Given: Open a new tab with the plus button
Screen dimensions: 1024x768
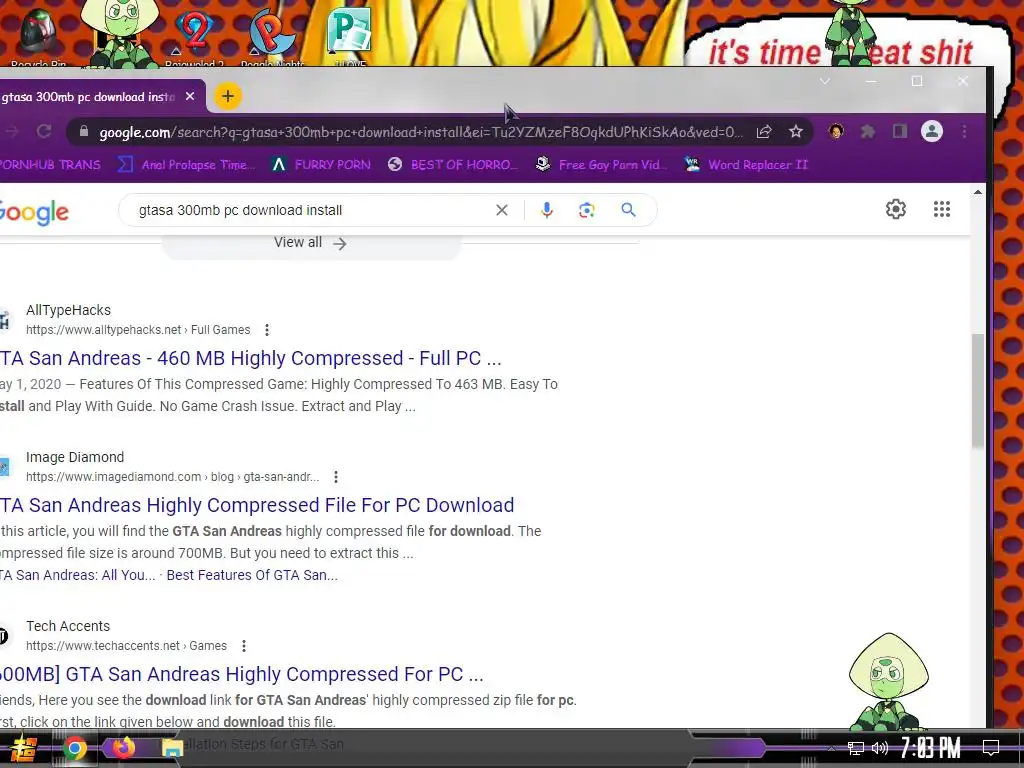Looking at the screenshot, I should 227,97.
